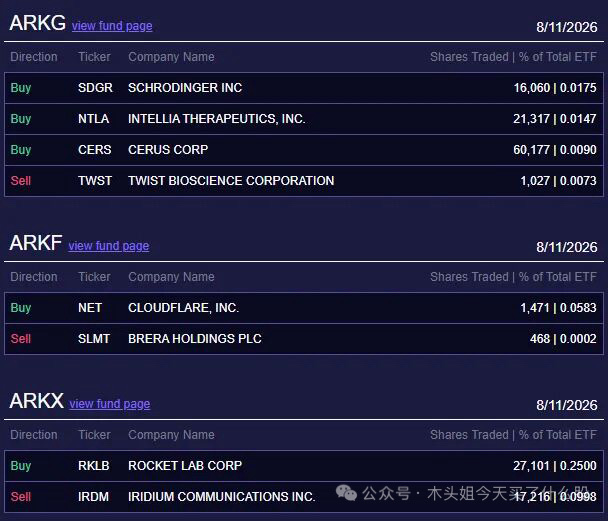The height and width of the screenshot is (521, 608).
Task: Click CERUS CORP company name
Action: pos(168,150)
